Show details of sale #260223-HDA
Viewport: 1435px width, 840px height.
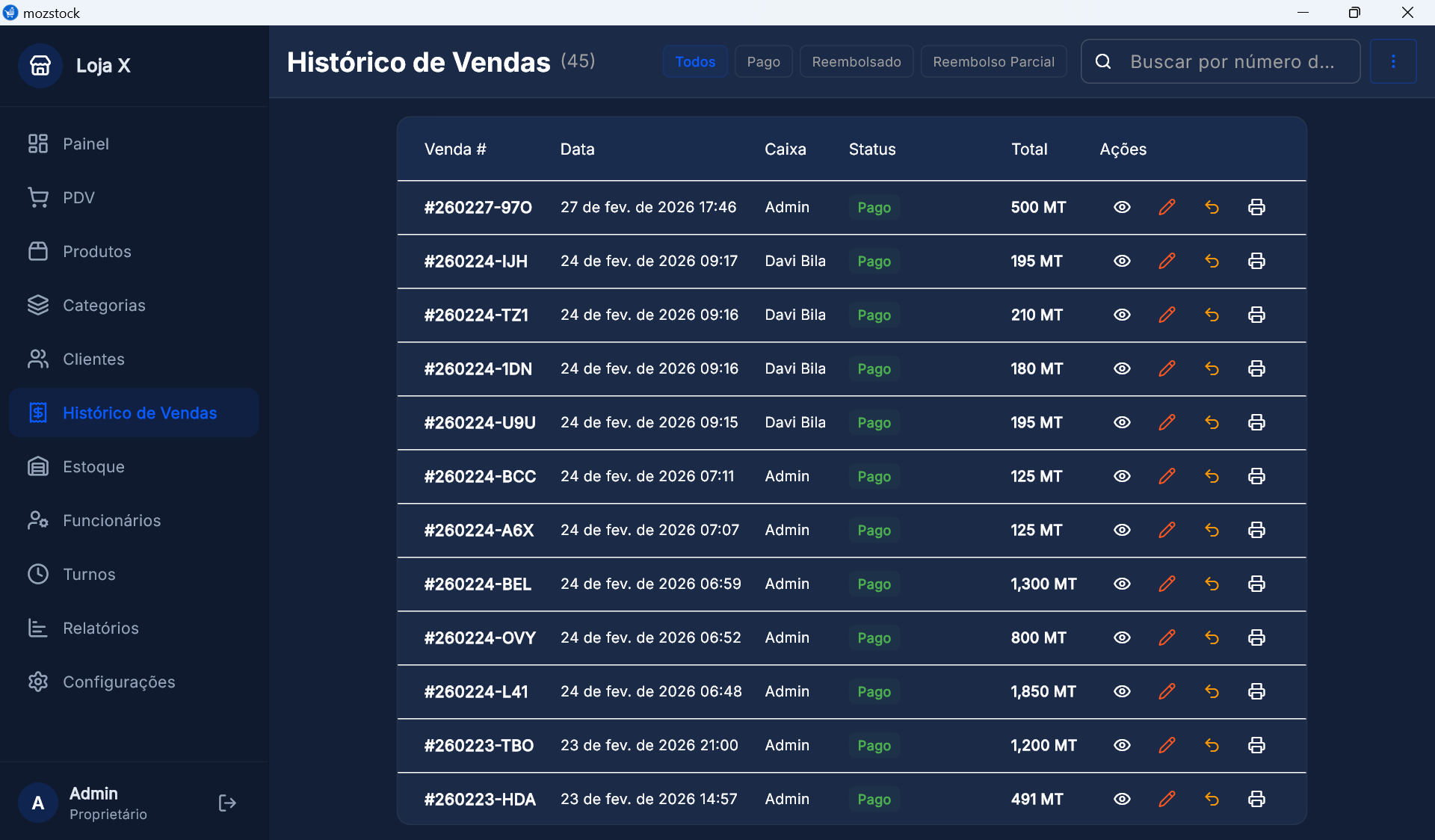(x=1122, y=799)
